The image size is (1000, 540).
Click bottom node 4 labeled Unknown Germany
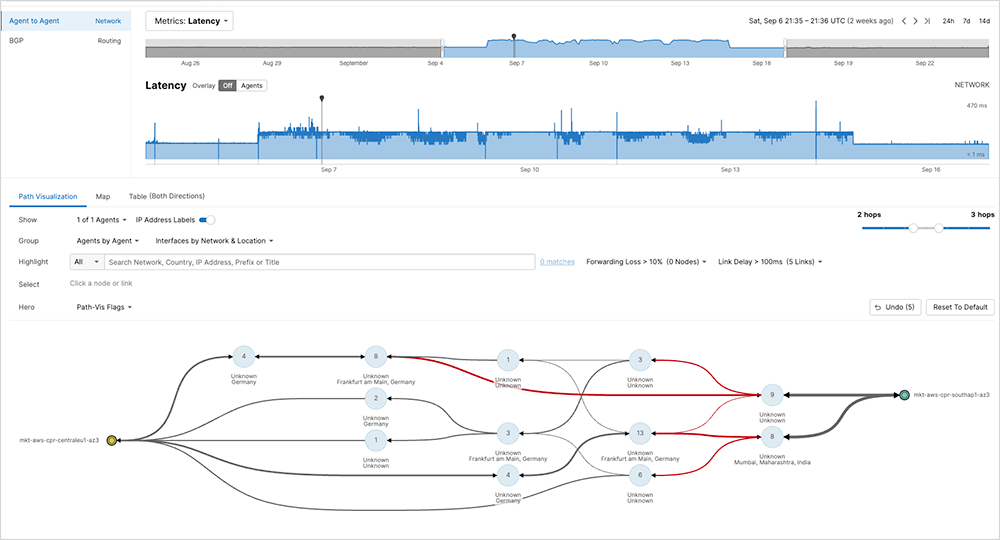pos(508,475)
